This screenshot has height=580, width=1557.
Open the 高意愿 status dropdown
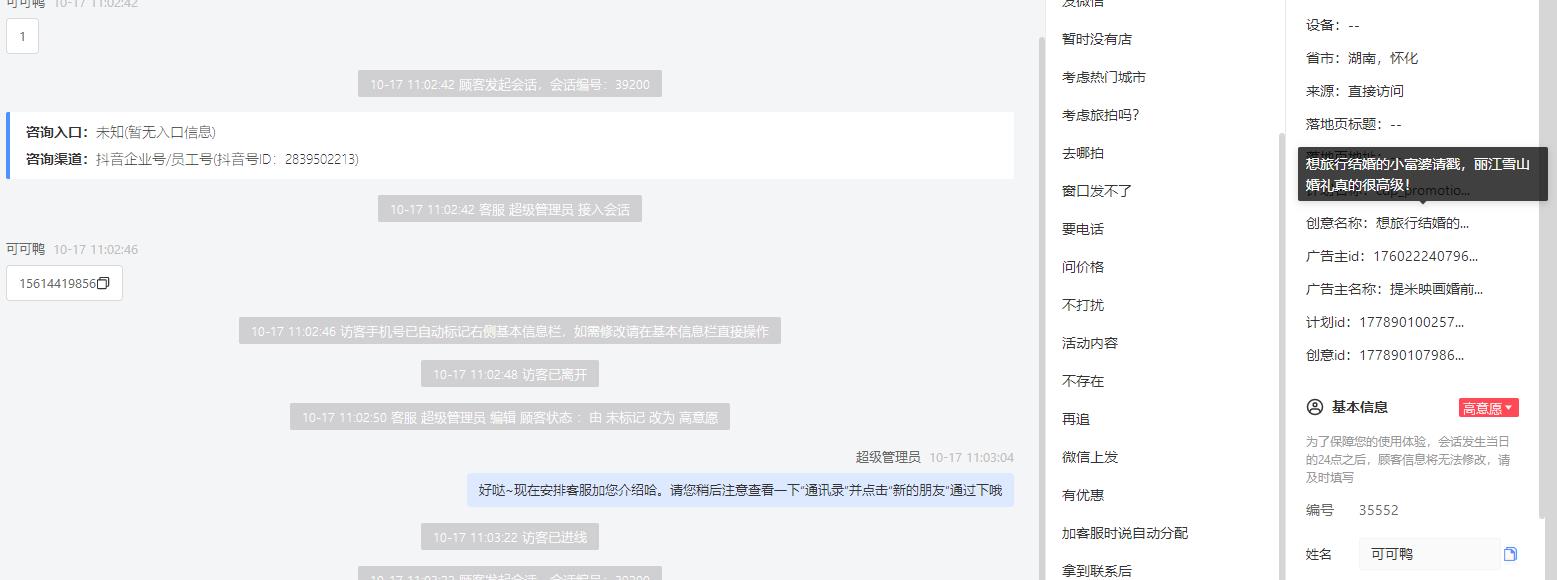[x=1489, y=408]
